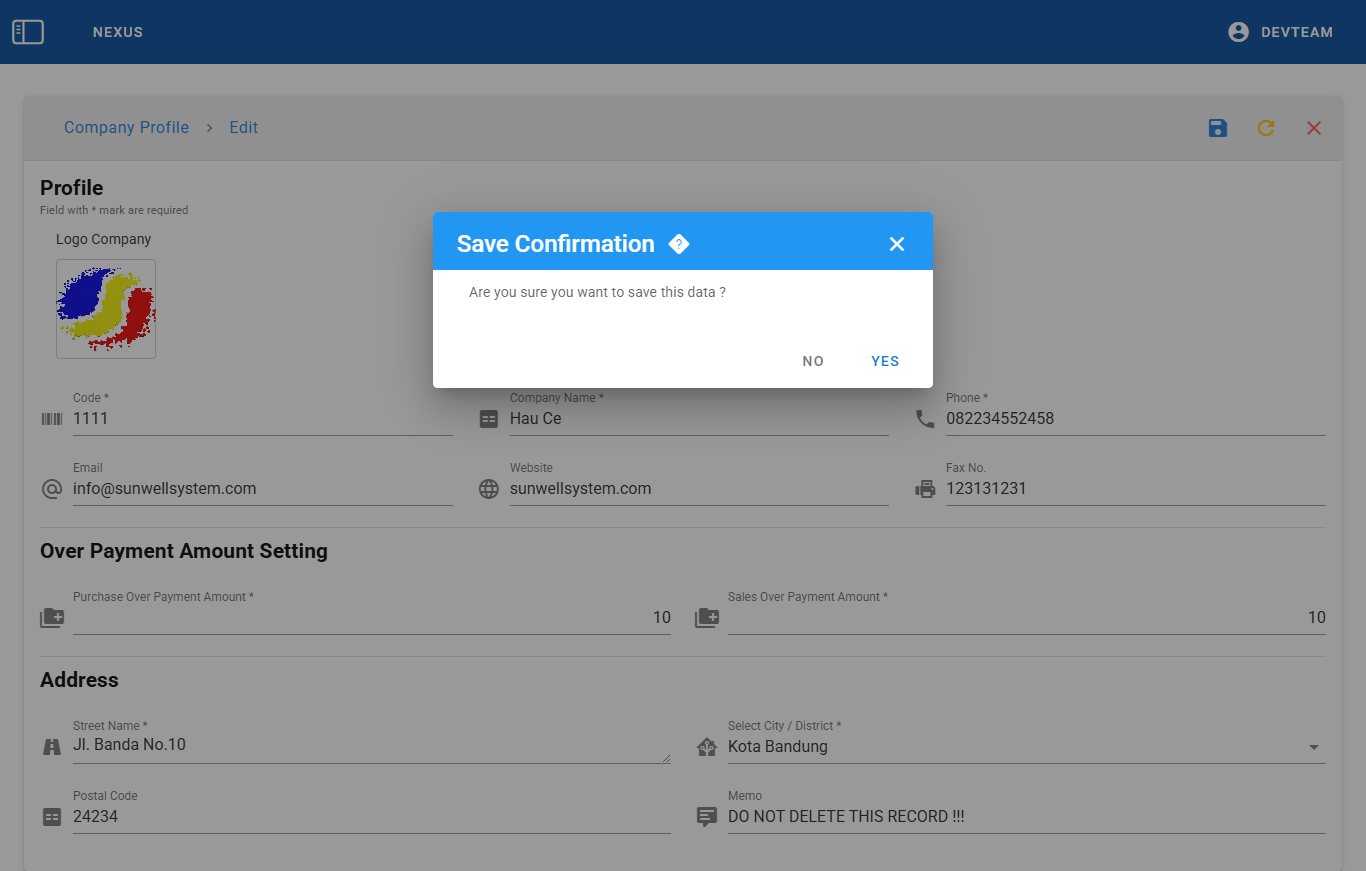This screenshot has height=871, width=1366.
Task: Click the Phone number input field
Action: [1135, 419]
